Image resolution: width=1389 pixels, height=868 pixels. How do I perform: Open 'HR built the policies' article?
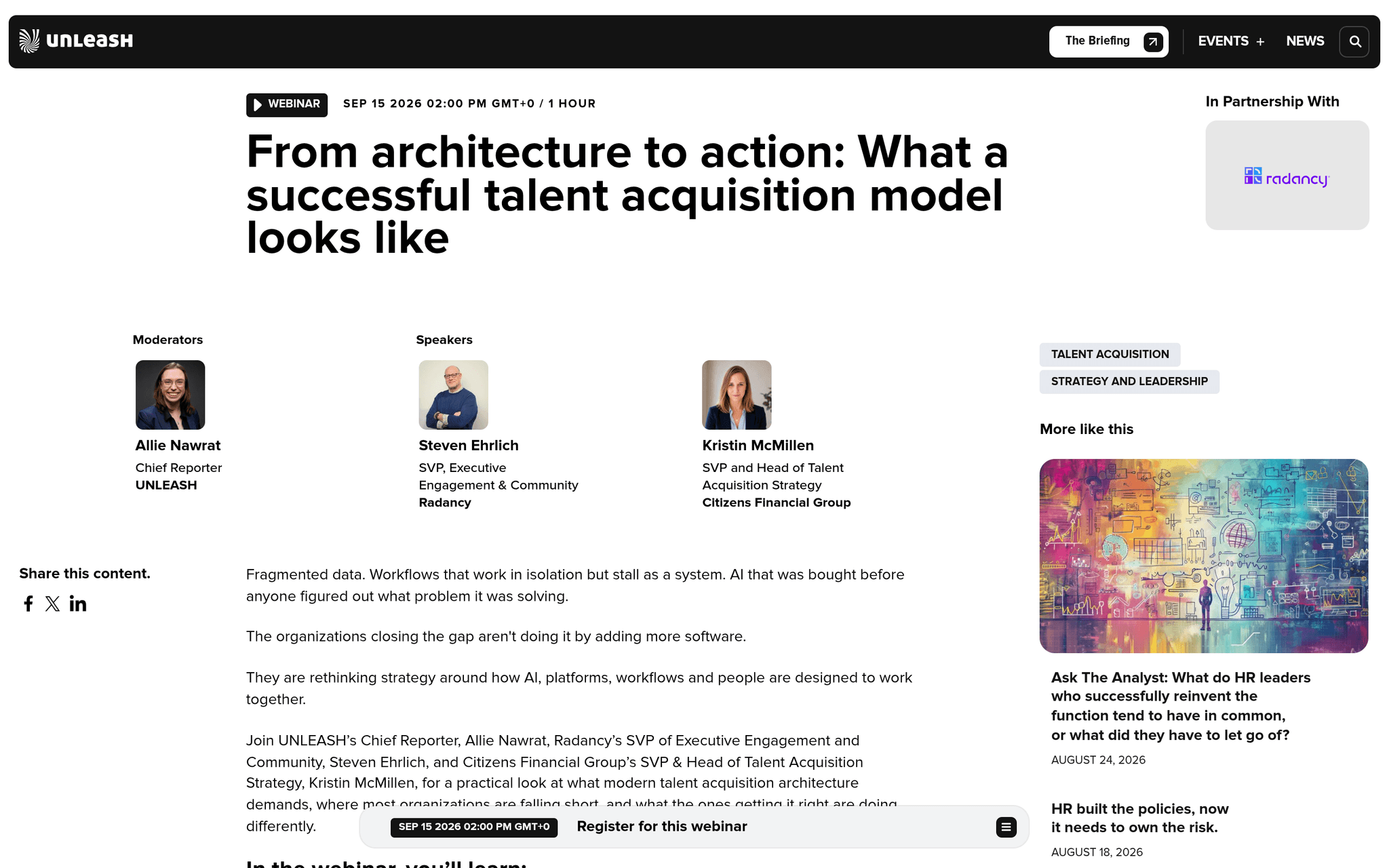[1140, 818]
